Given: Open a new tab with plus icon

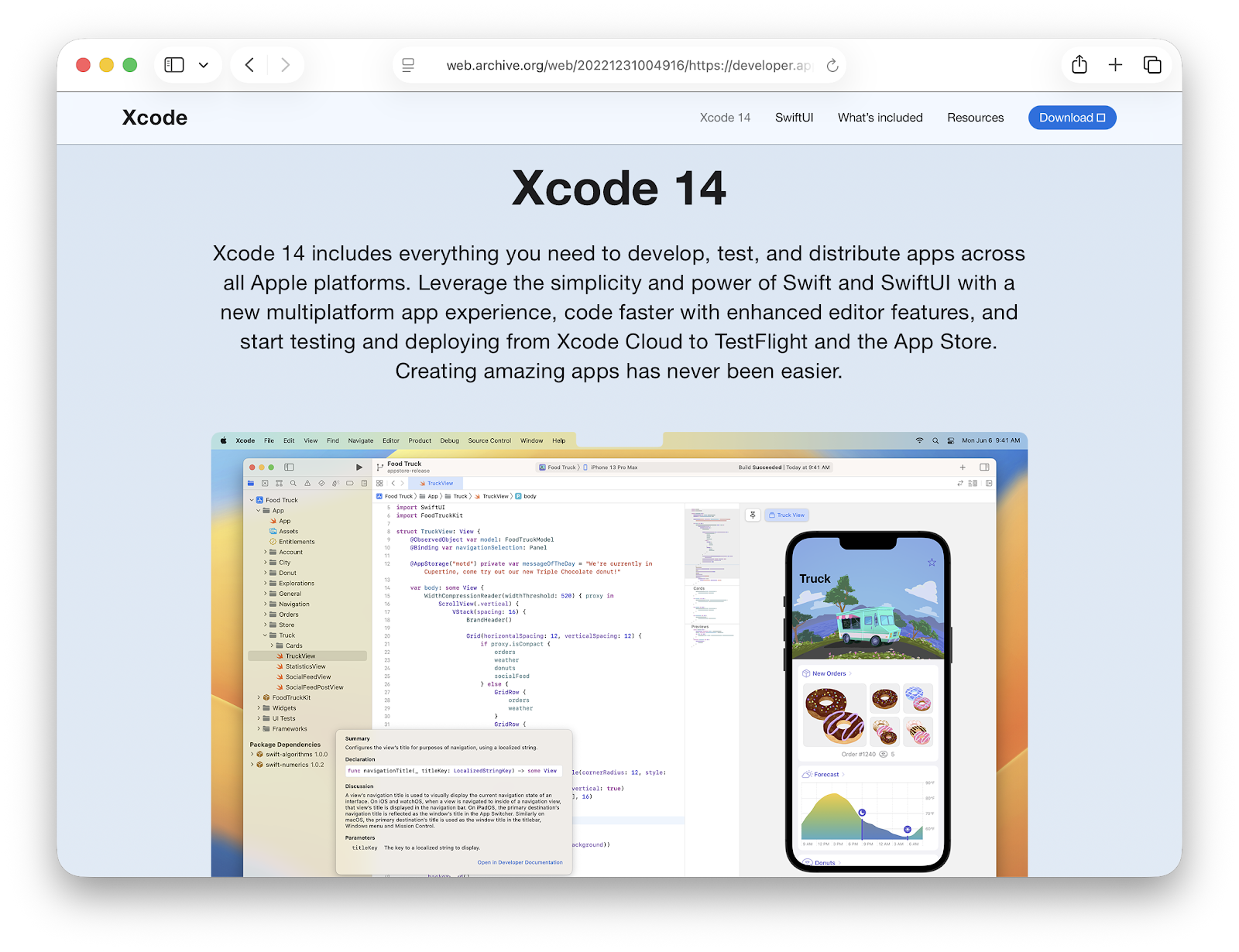Looking at the screenshot, I should tap(1115, 65).
